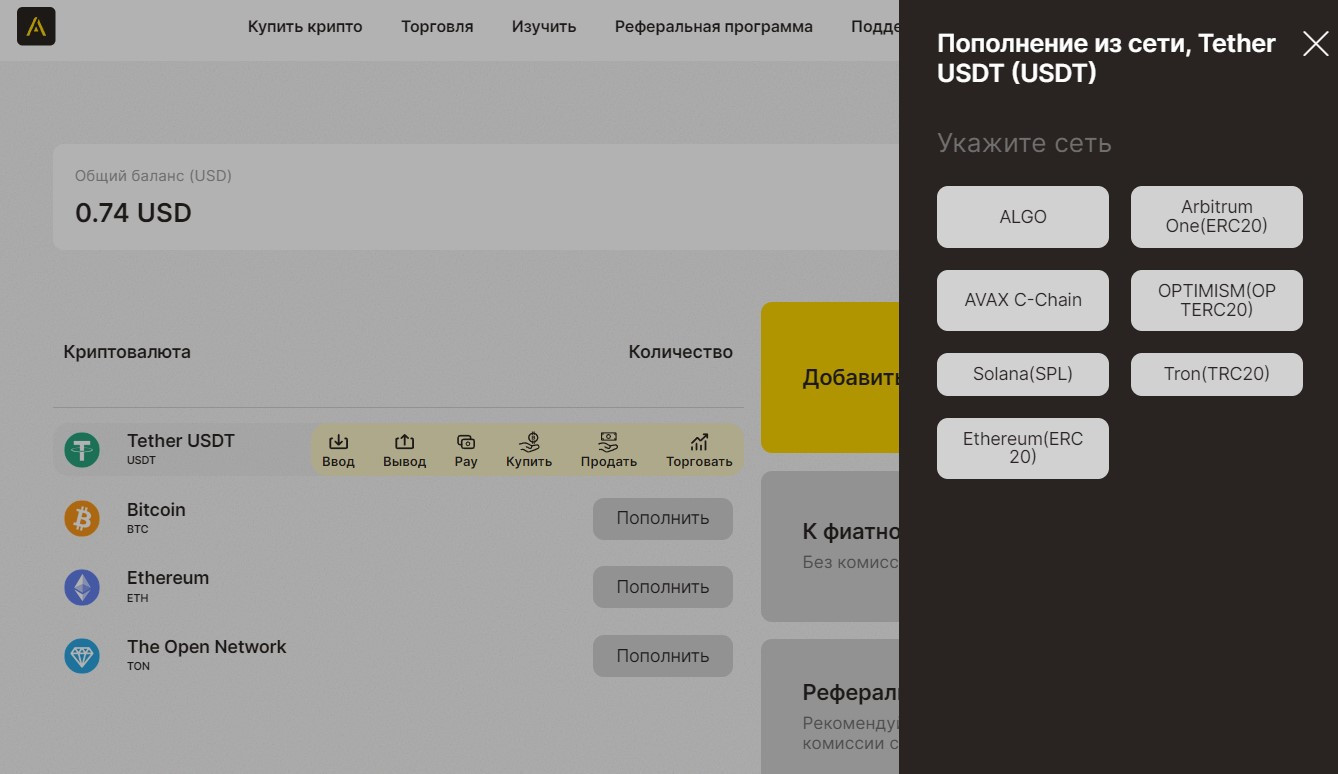Select AVAX C-Chain network option

coord(1022,300)
